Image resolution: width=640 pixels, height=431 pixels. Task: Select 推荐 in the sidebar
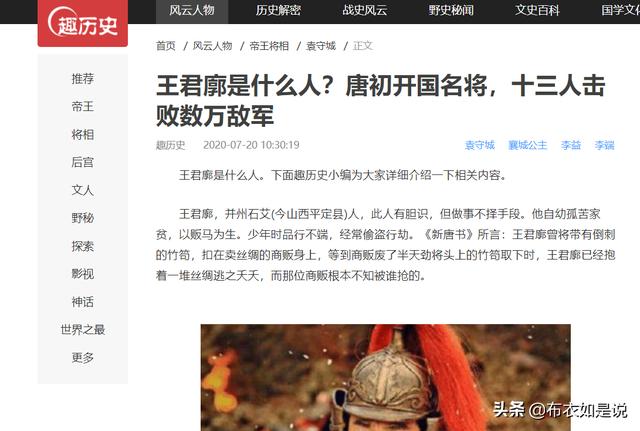coord(83,78)
